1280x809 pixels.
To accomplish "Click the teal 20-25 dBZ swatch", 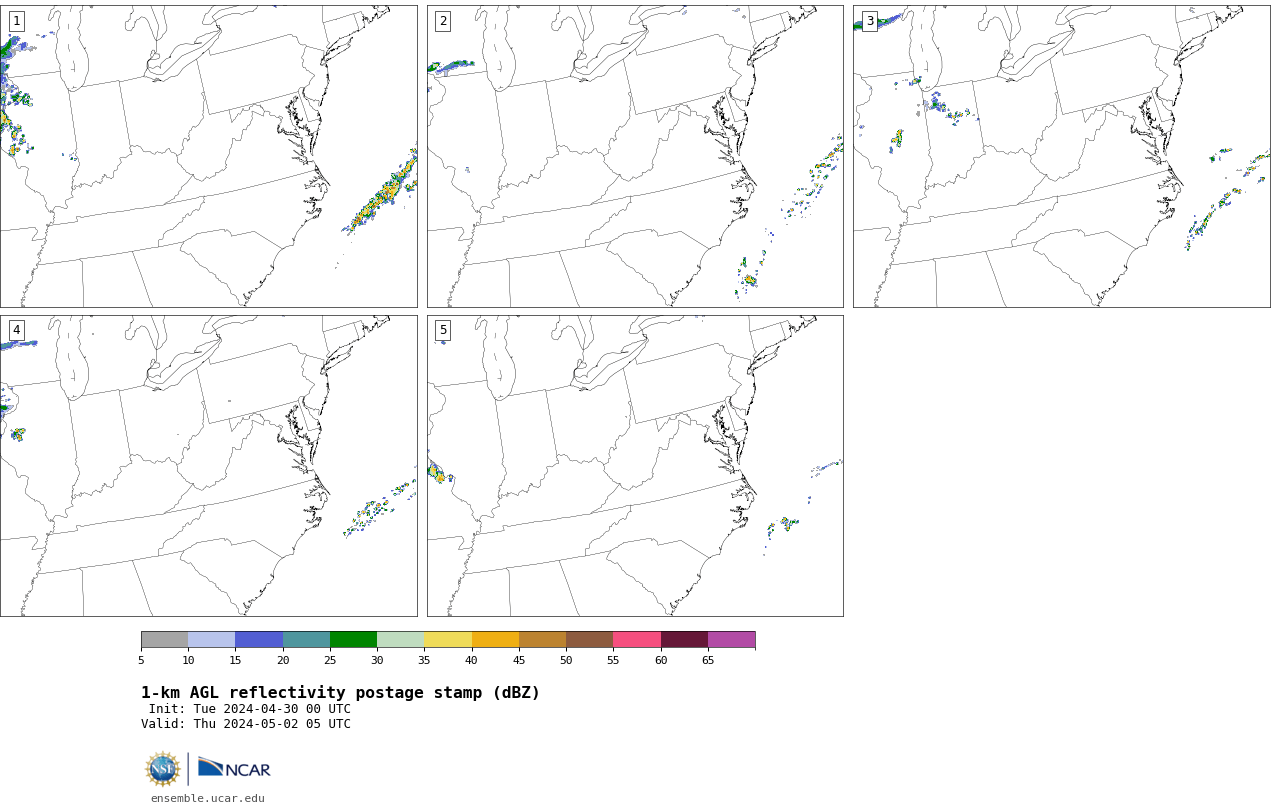I will 306,640.
